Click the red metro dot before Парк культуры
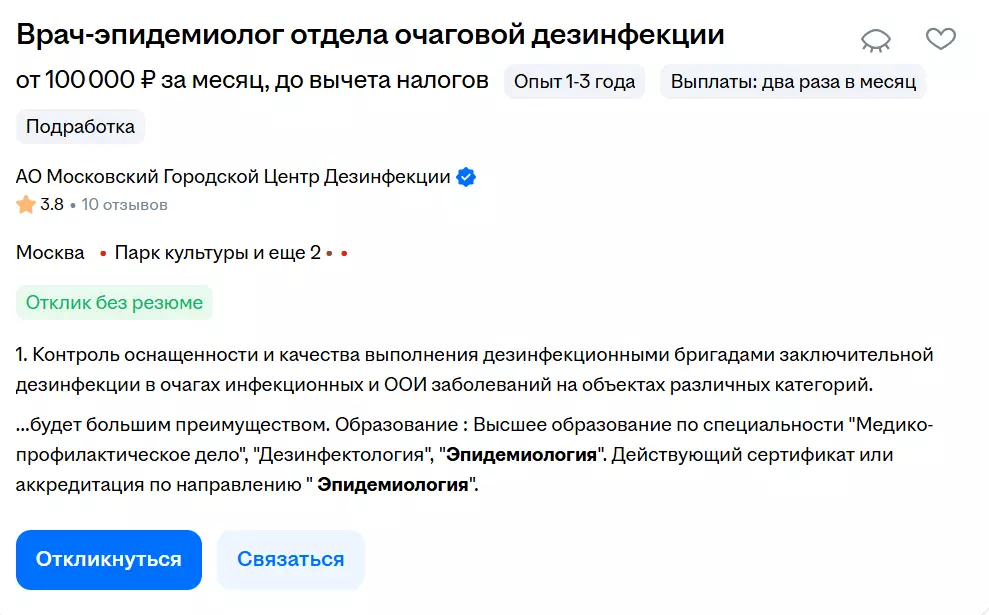Viewport: 989px width, 615px height. [103, 254]
